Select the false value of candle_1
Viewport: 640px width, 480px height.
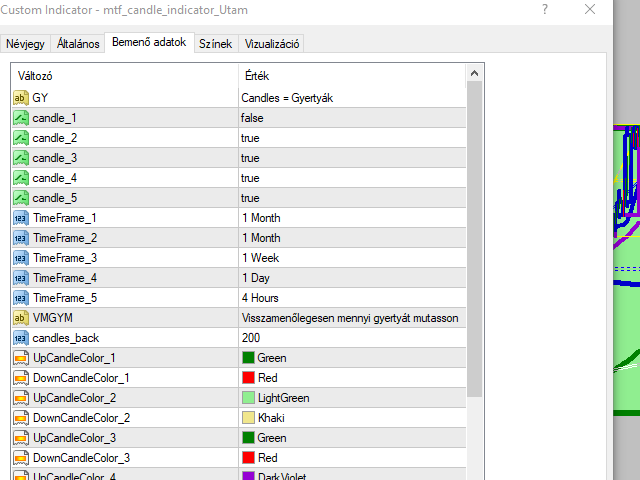252,118
